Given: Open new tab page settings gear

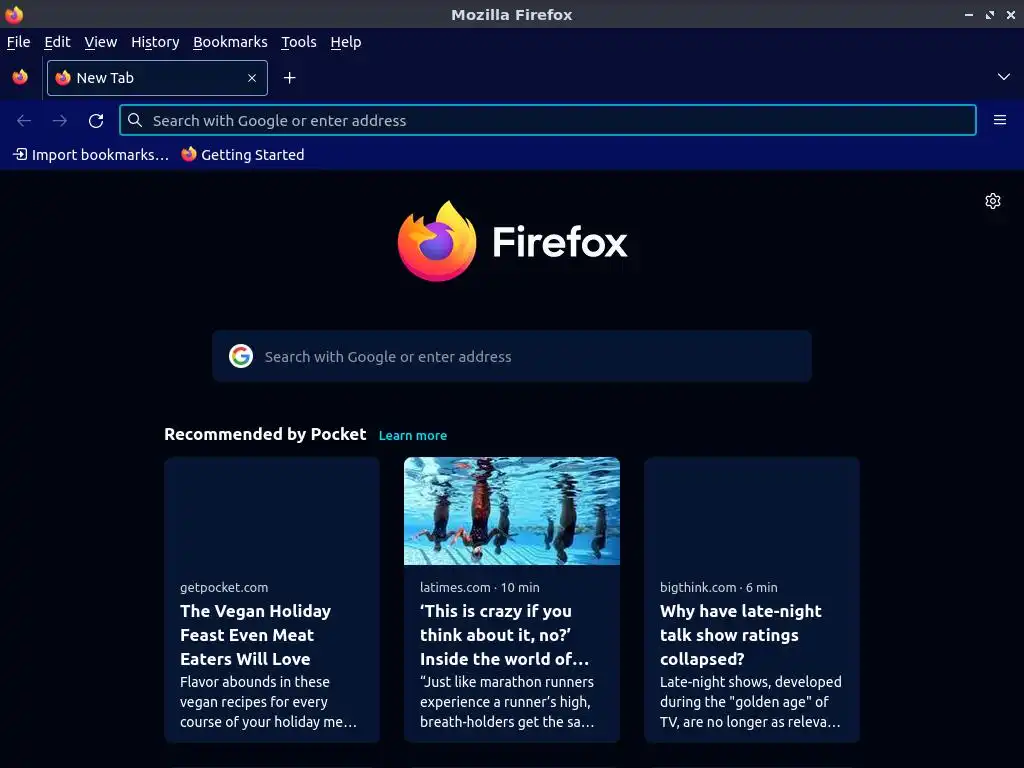Looking at the screenshot, I should coord(993,201).
